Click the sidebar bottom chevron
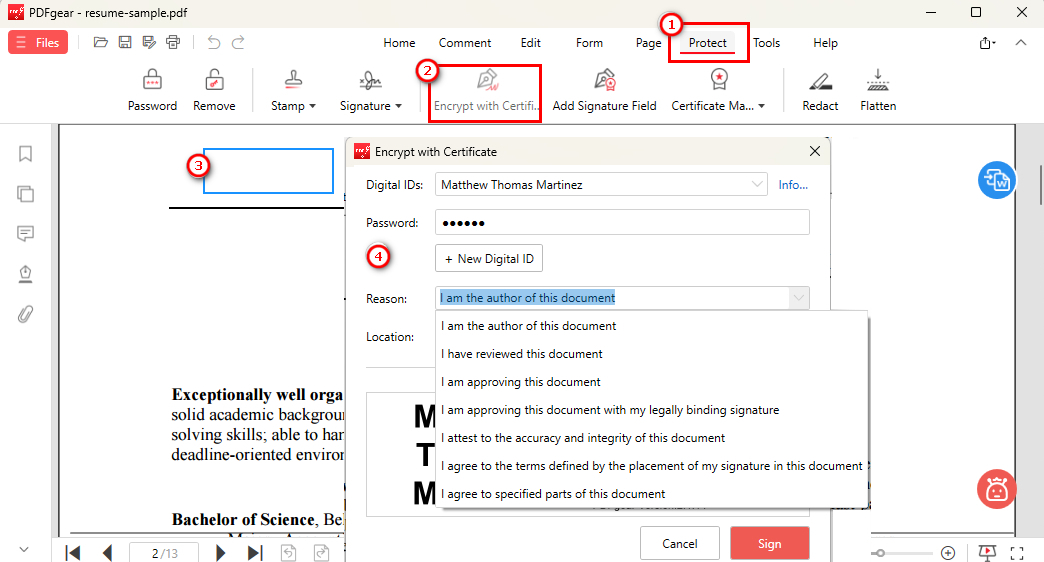Screen dimensions: 1044x562 point(24,550)
